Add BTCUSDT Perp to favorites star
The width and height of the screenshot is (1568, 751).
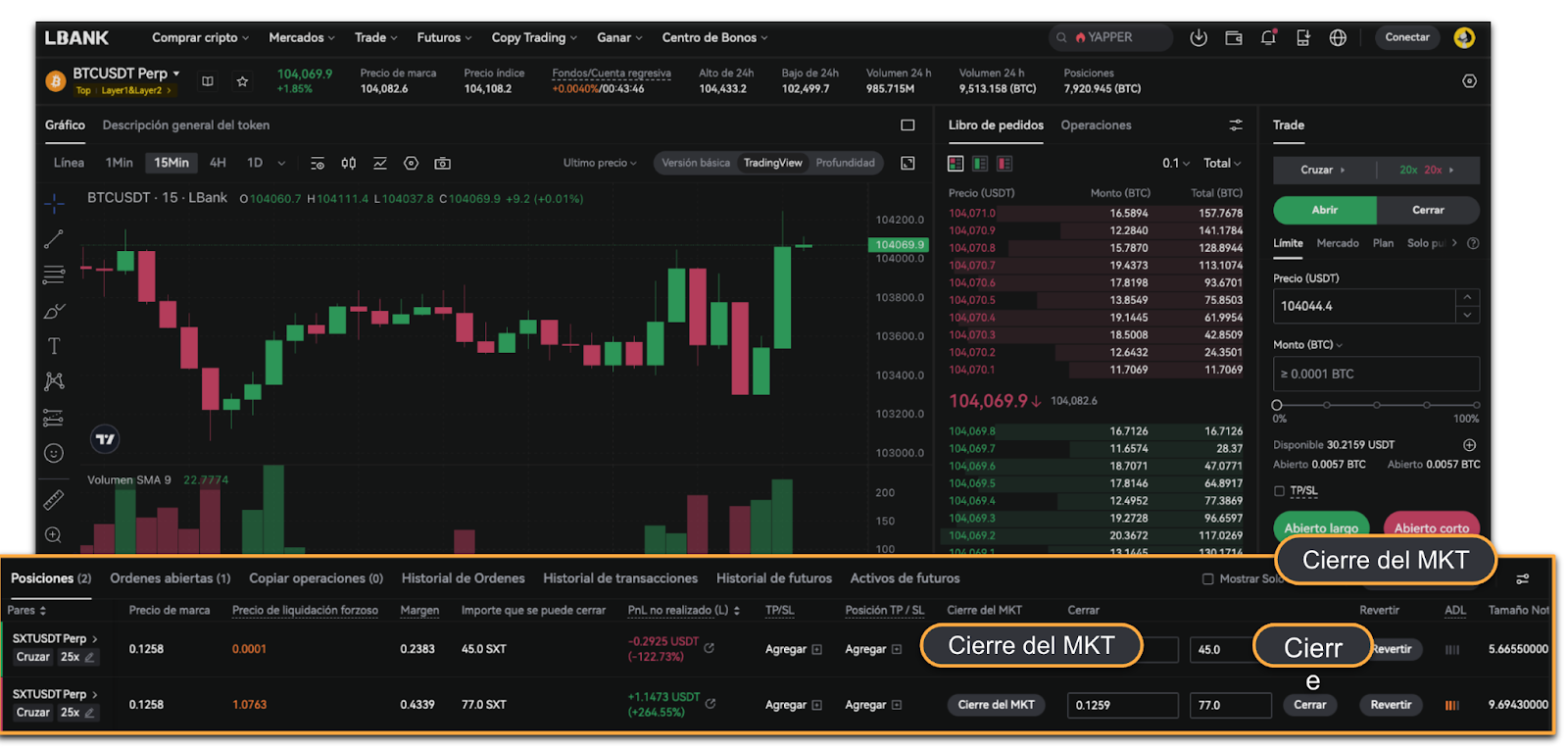point(242,81)
